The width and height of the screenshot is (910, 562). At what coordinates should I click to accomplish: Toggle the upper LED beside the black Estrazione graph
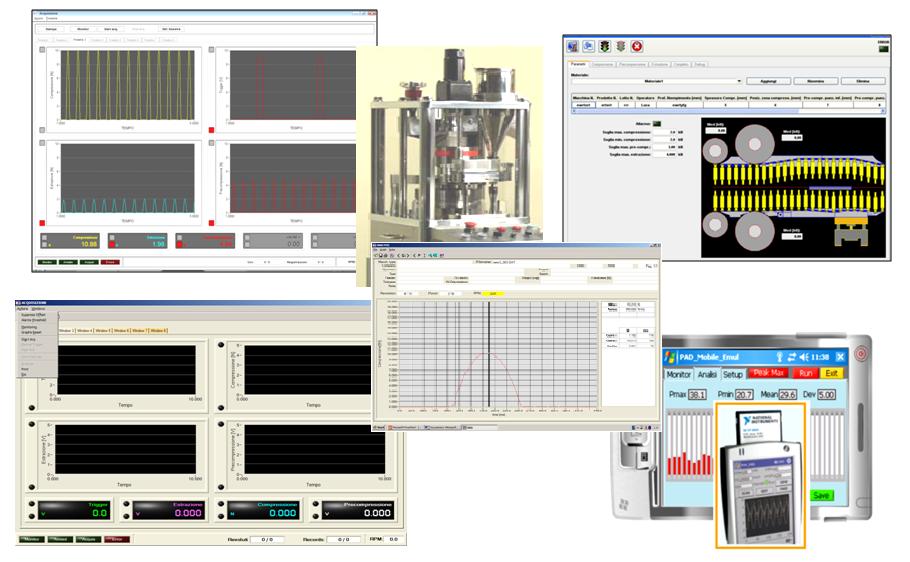click(31, 424)
